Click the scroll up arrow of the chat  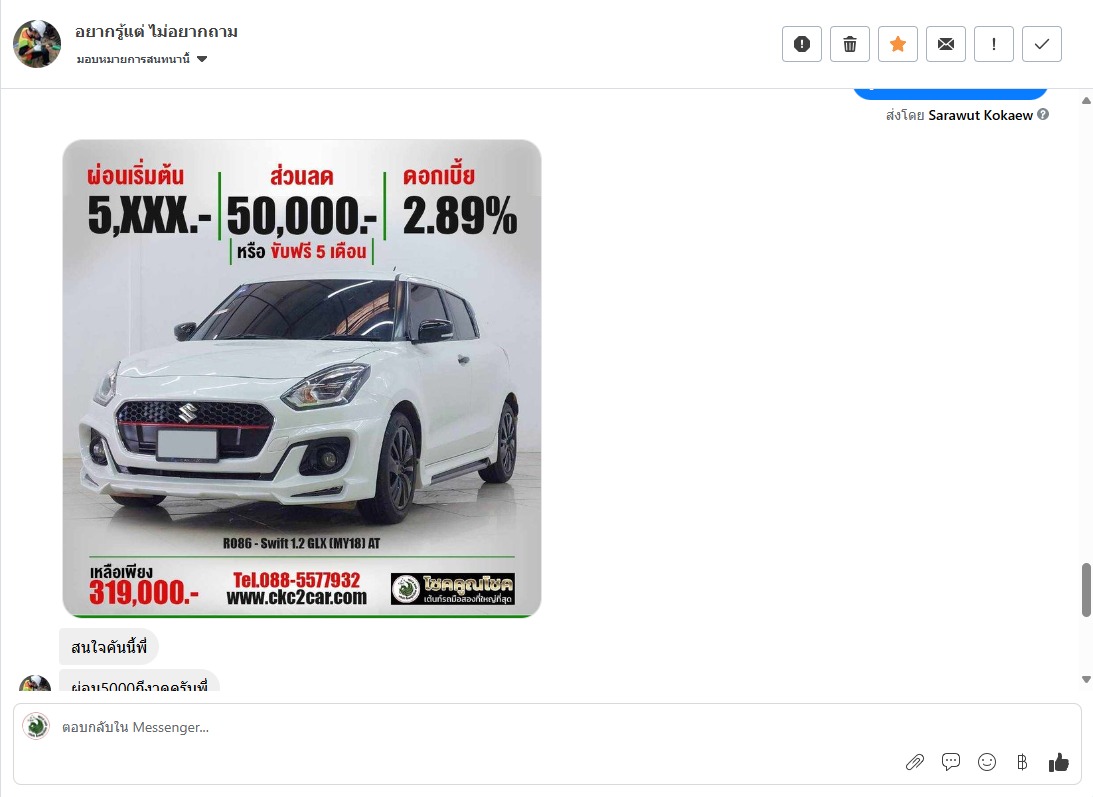point(1086,100)
